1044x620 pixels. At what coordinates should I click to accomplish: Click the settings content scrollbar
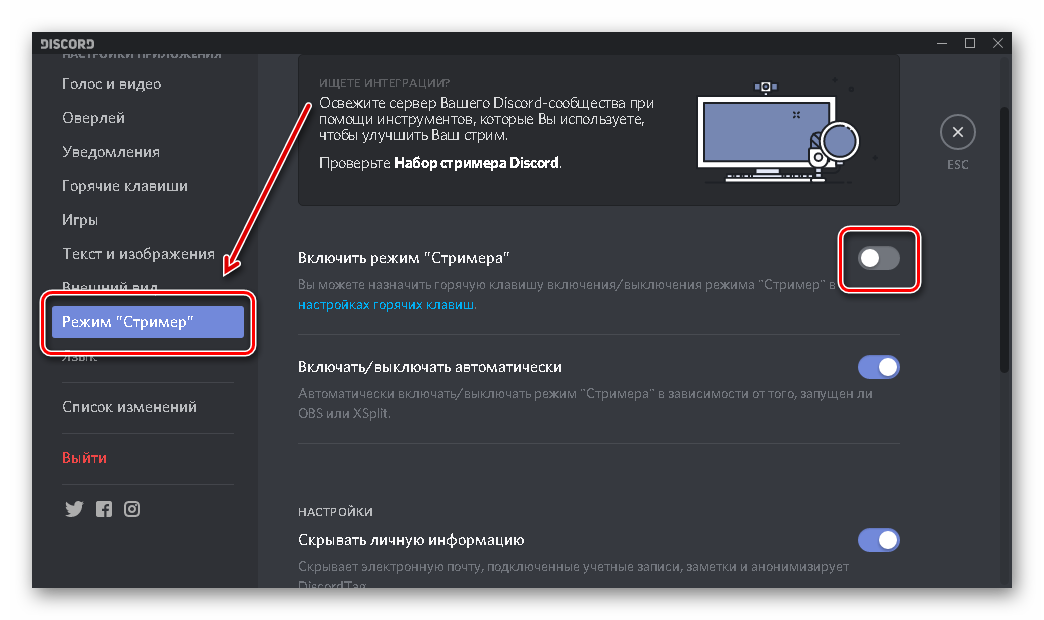pos(1005,240)
